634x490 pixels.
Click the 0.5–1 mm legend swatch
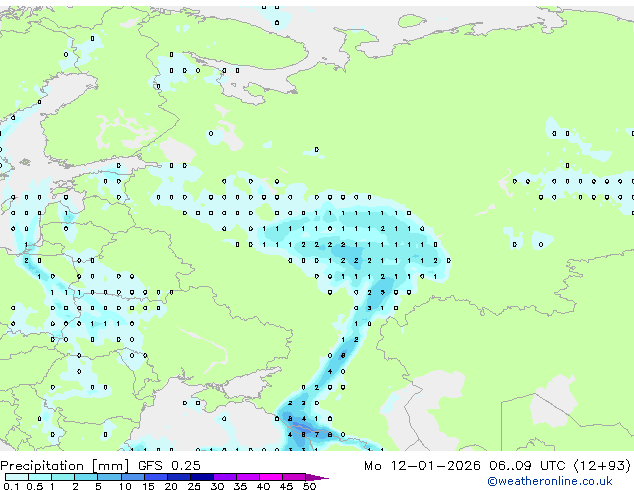click(x=40, y=477)
